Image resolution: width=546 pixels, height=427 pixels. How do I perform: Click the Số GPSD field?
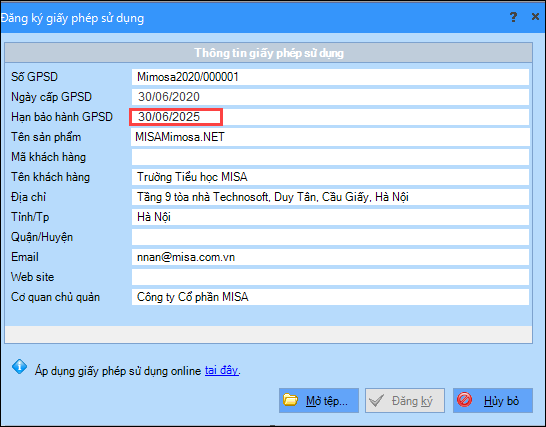(330, 77)
